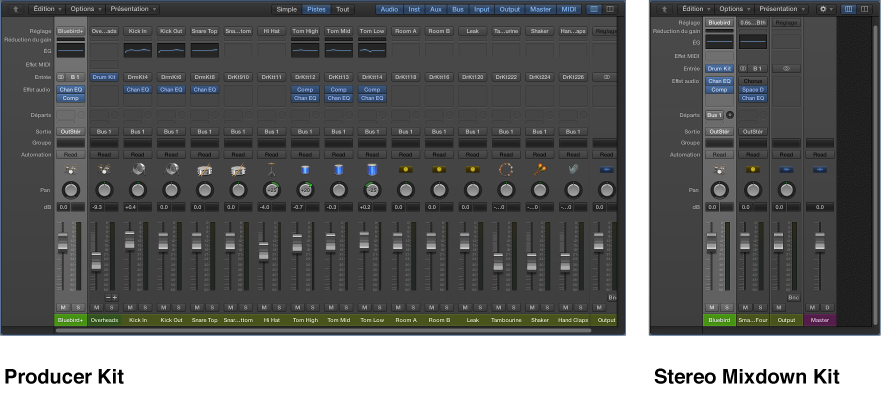Click the D button on the Master channel

pos(826,307)
